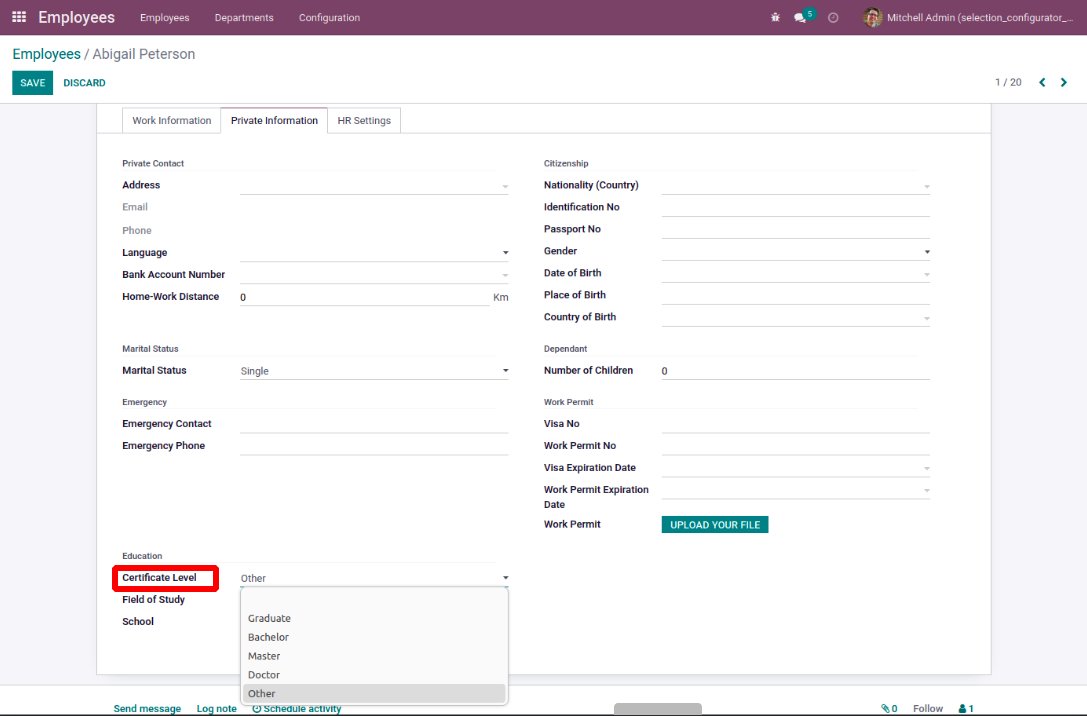The height and width of the screenshot is (716, 1087).
Task: Select Other in certificate list
Action: click(374, 693)
